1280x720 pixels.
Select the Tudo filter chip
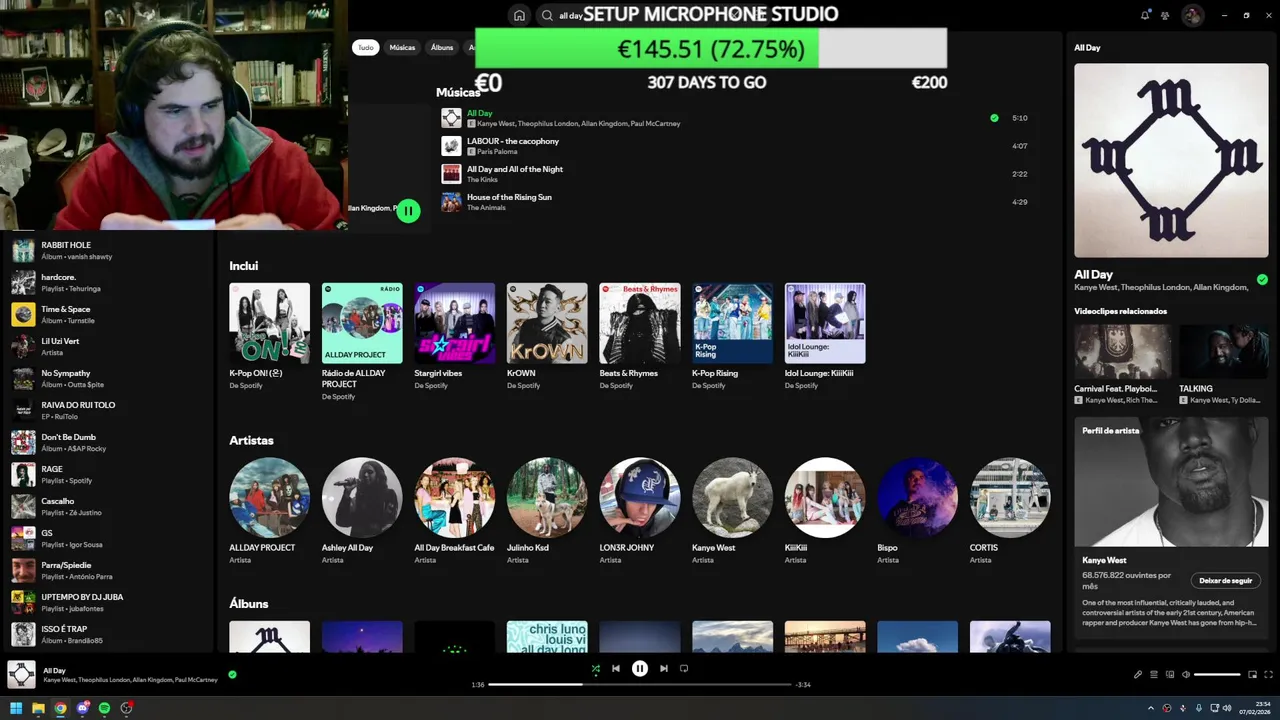tap(366, 47)
